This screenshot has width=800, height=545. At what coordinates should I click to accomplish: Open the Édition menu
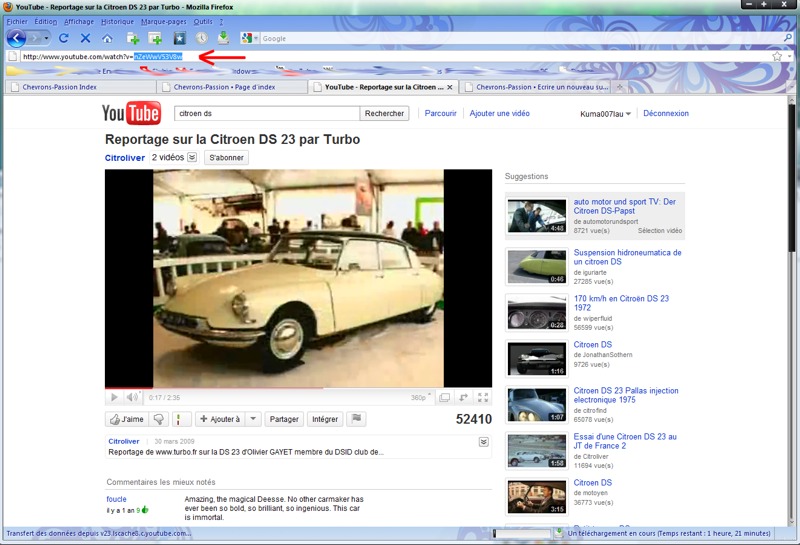pos(45,22)
